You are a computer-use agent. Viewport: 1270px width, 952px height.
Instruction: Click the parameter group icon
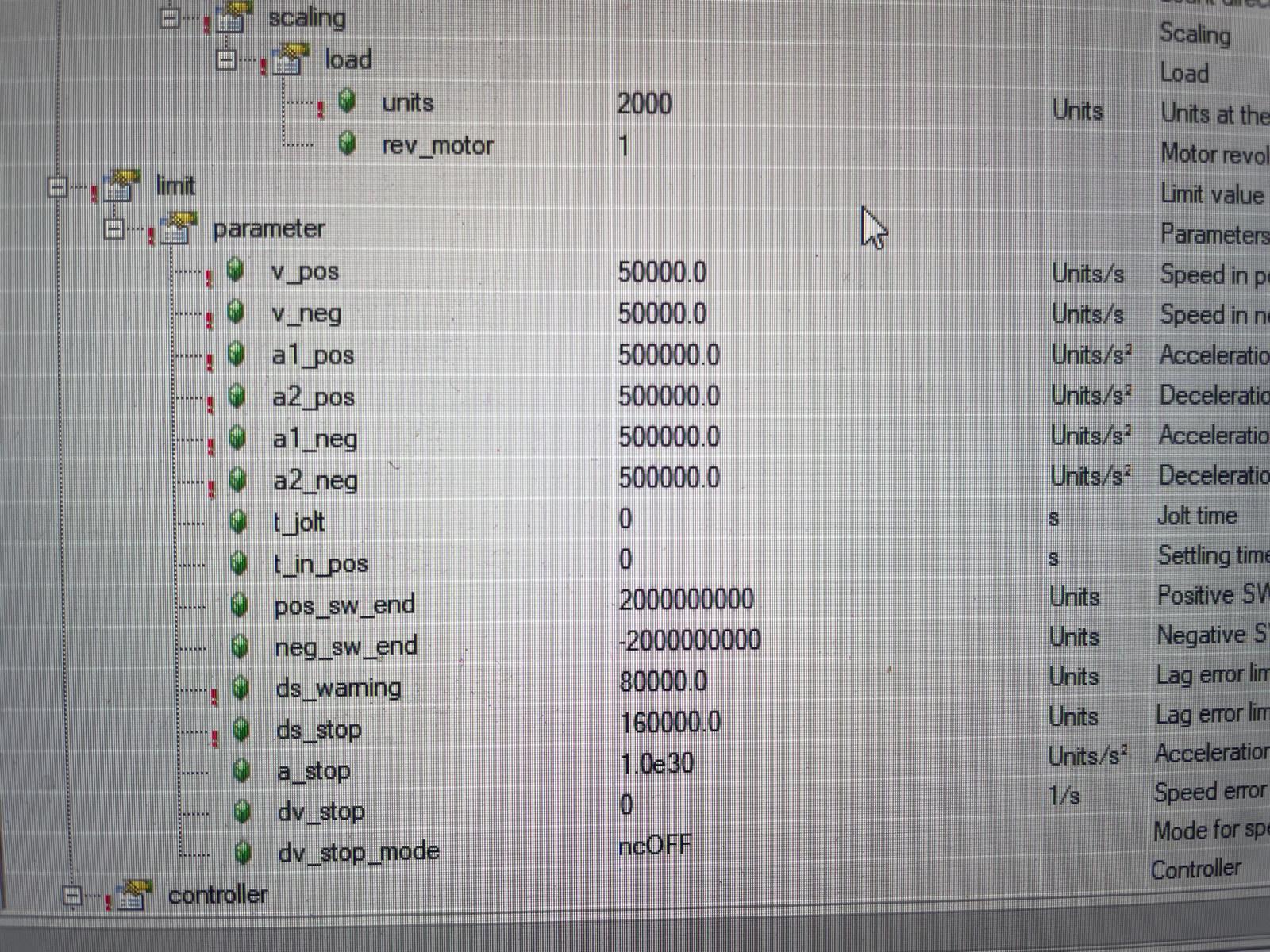tap(179, 228)
